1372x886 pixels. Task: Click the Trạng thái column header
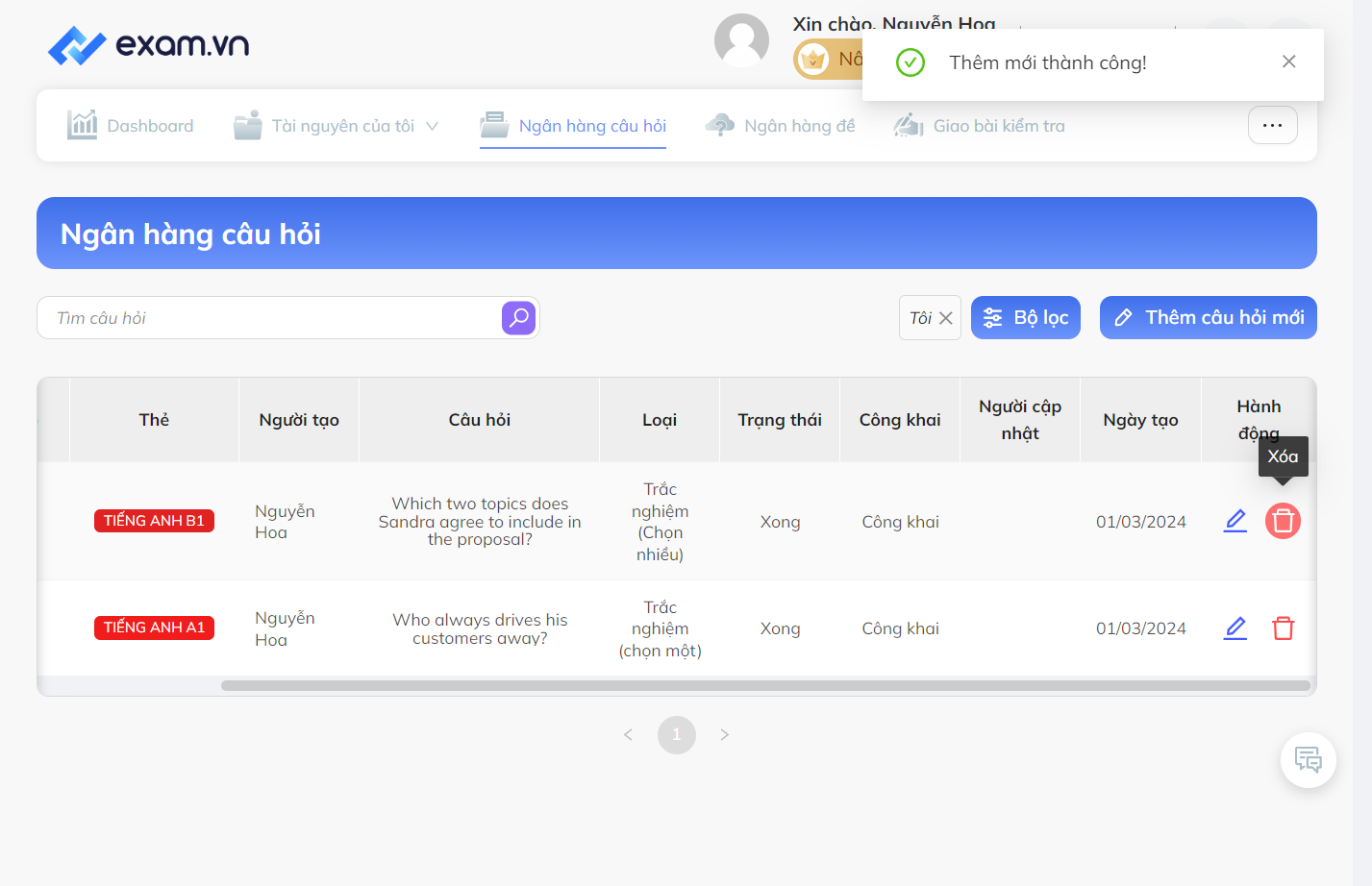[780, 420]
